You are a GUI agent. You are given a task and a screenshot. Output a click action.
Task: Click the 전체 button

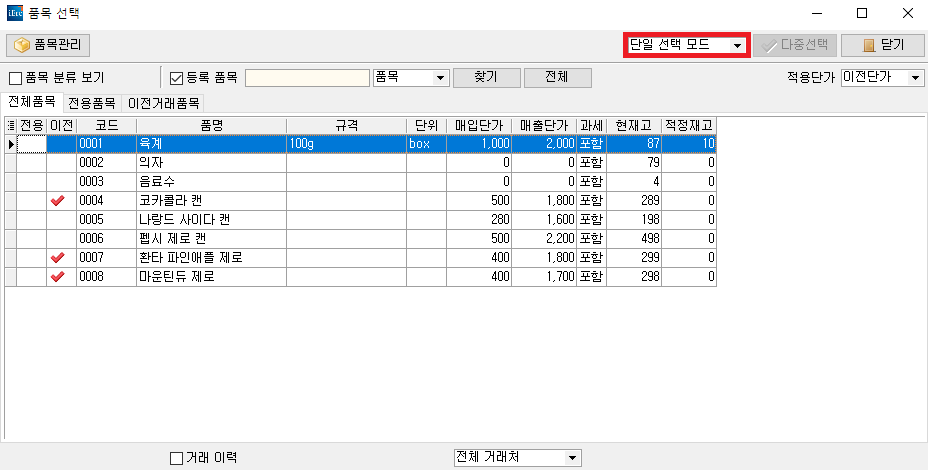pyautogui.click(x=557, y=78)
